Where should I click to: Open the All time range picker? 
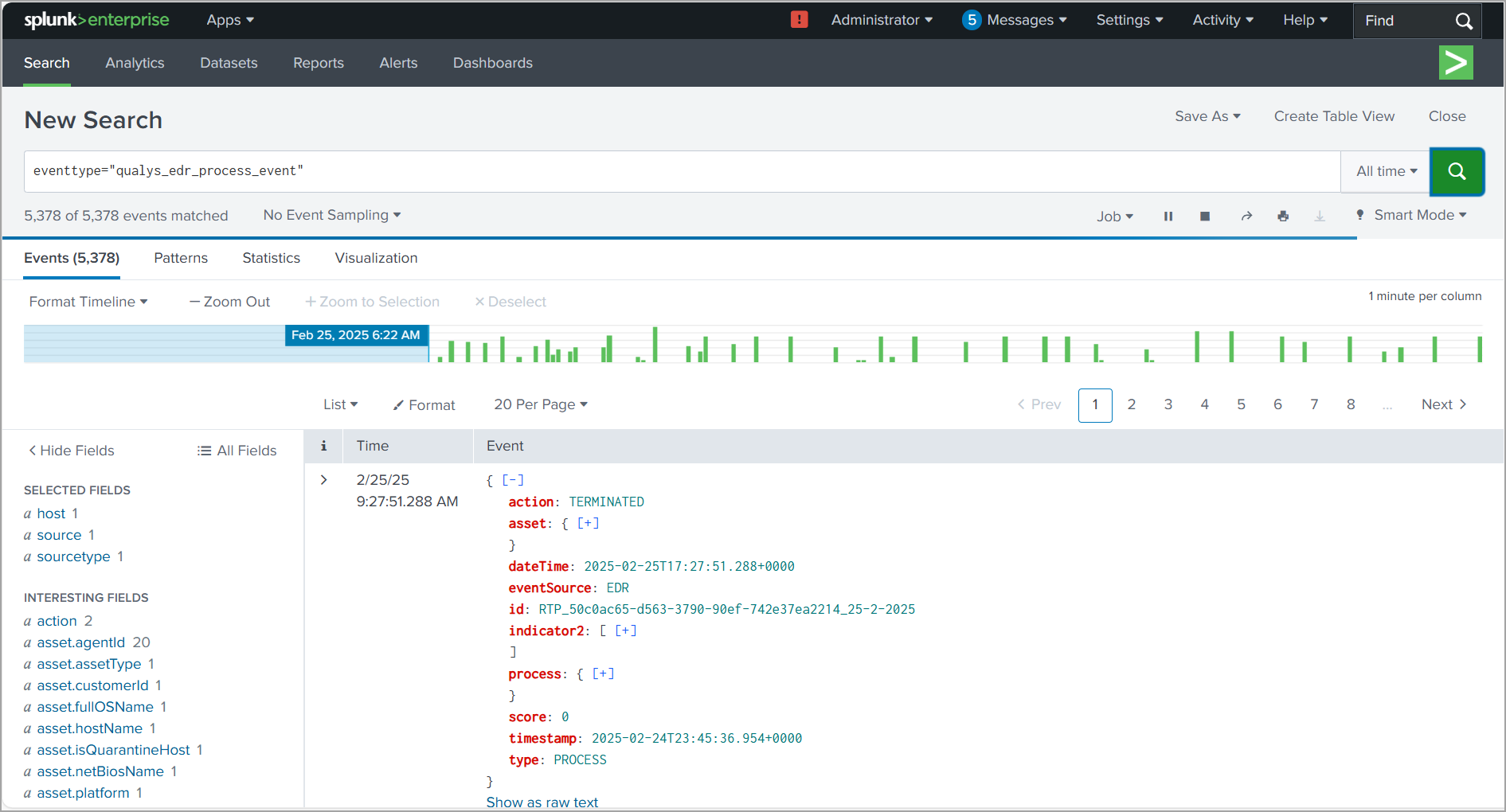pos(1386,171)
